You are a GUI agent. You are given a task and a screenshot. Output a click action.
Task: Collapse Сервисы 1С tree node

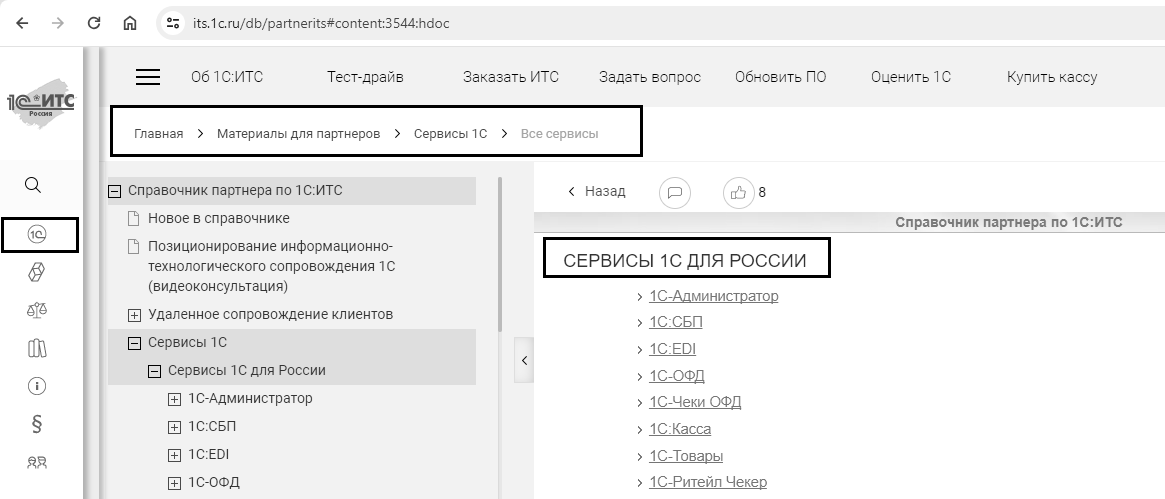tap(134, 343)
